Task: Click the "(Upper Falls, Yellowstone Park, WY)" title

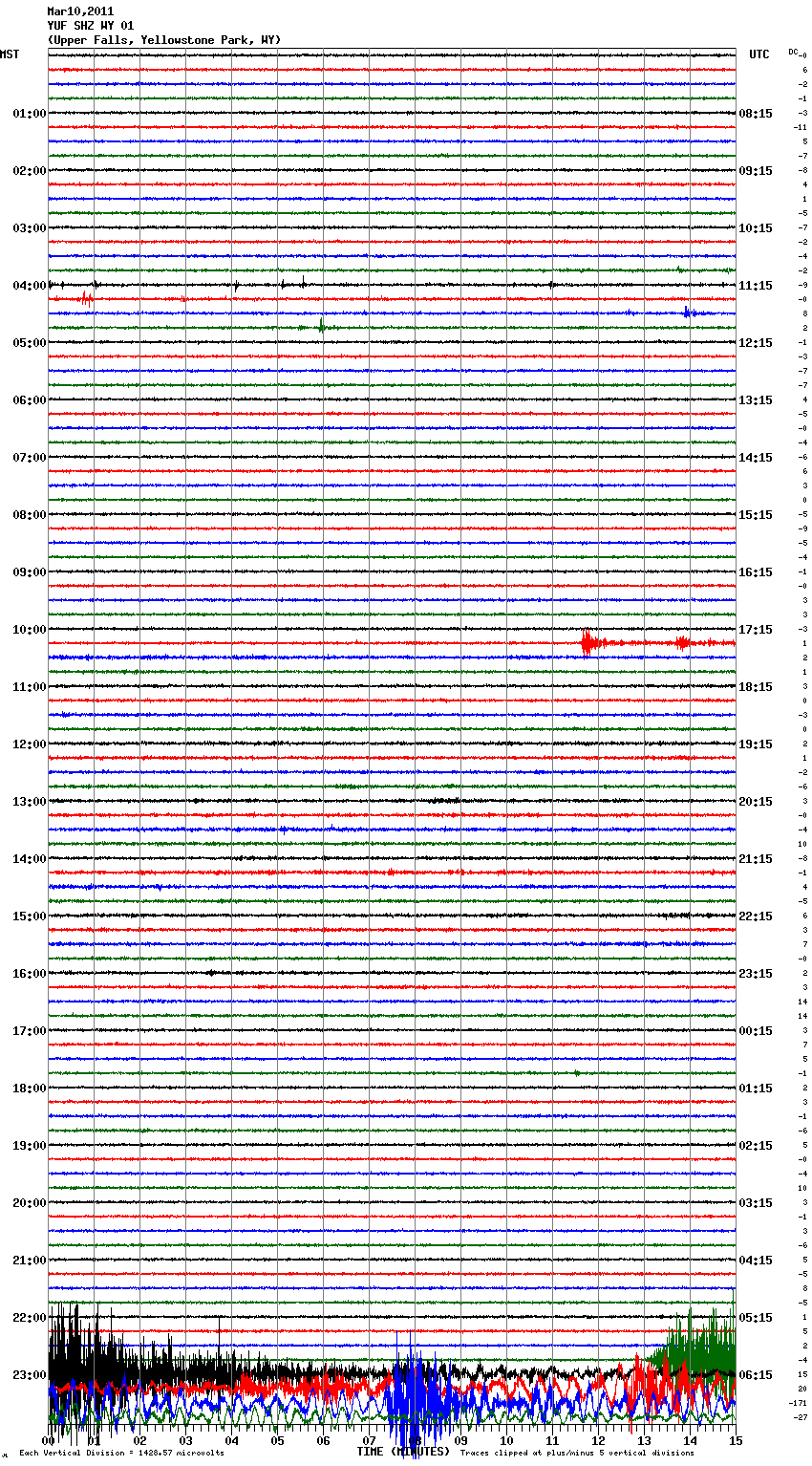Action: (164, 40)
